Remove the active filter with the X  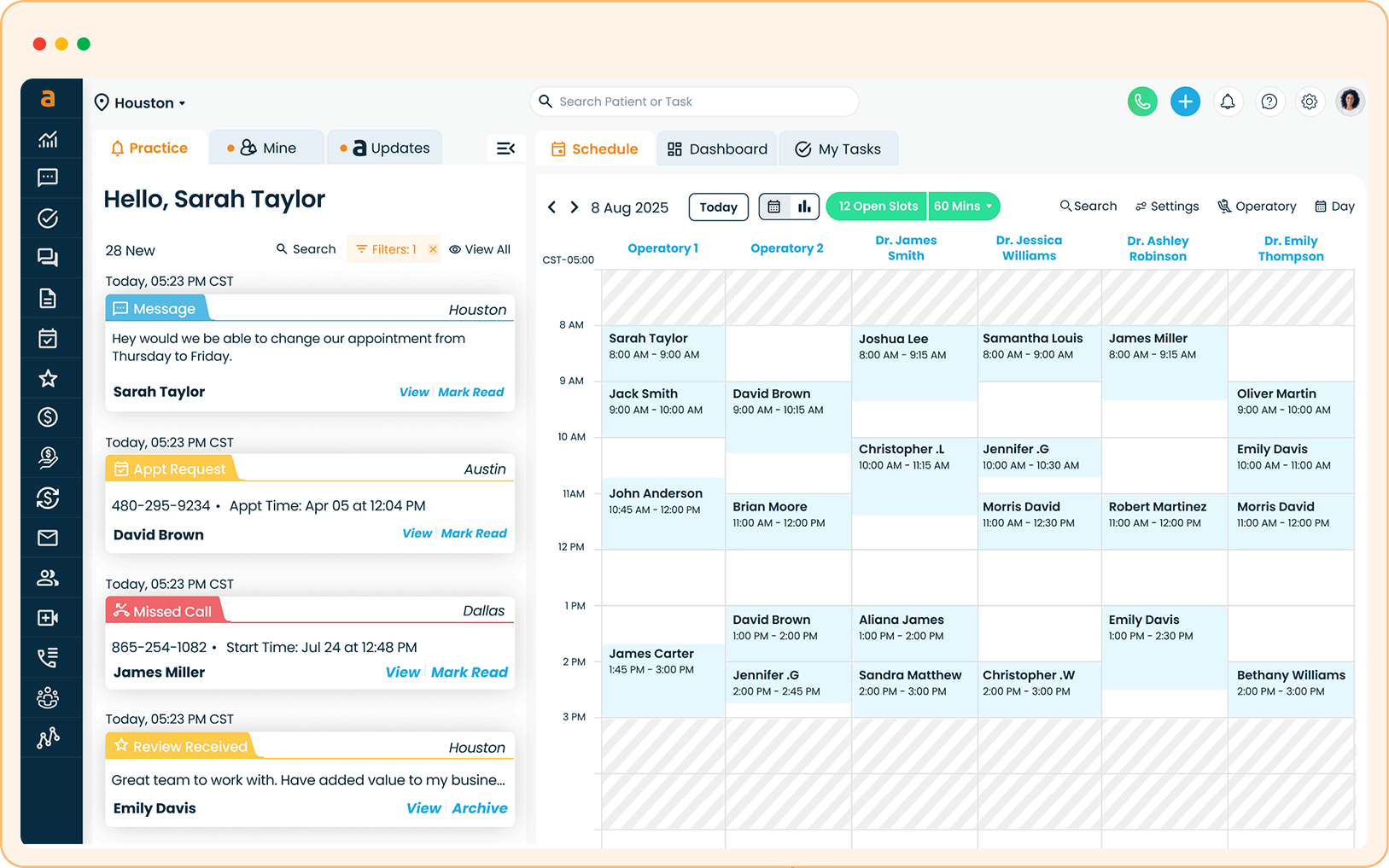pyautogui.click(x=433, y=249)
